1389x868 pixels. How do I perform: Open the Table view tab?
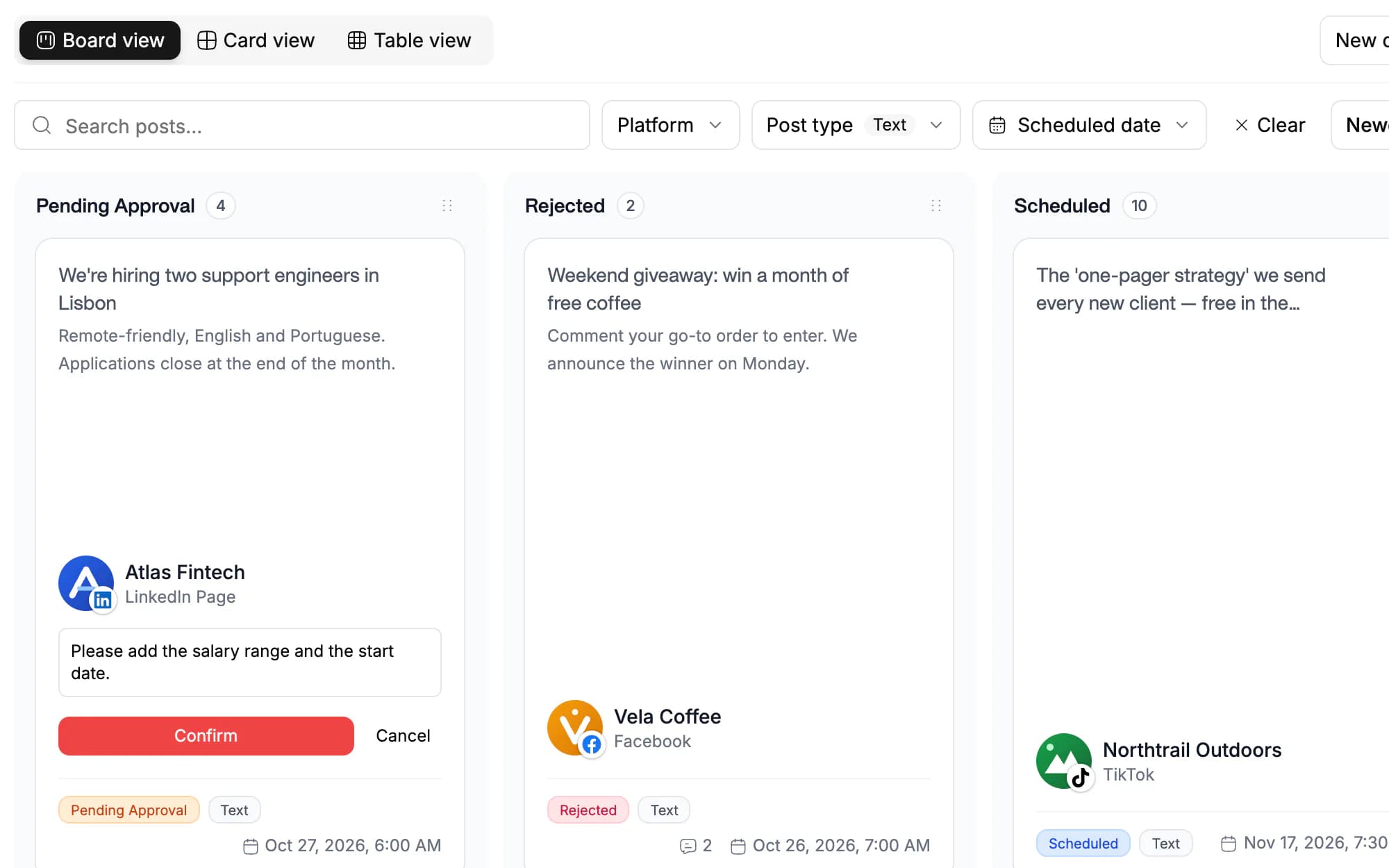point(409,40)
